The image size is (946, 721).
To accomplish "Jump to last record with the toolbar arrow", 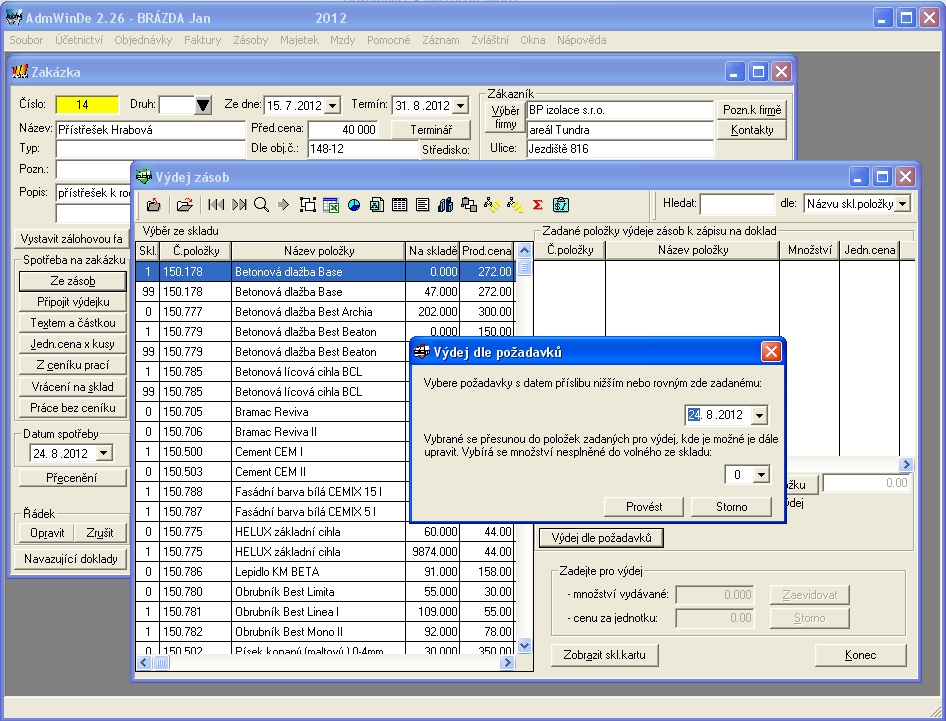I will point(239,205).
